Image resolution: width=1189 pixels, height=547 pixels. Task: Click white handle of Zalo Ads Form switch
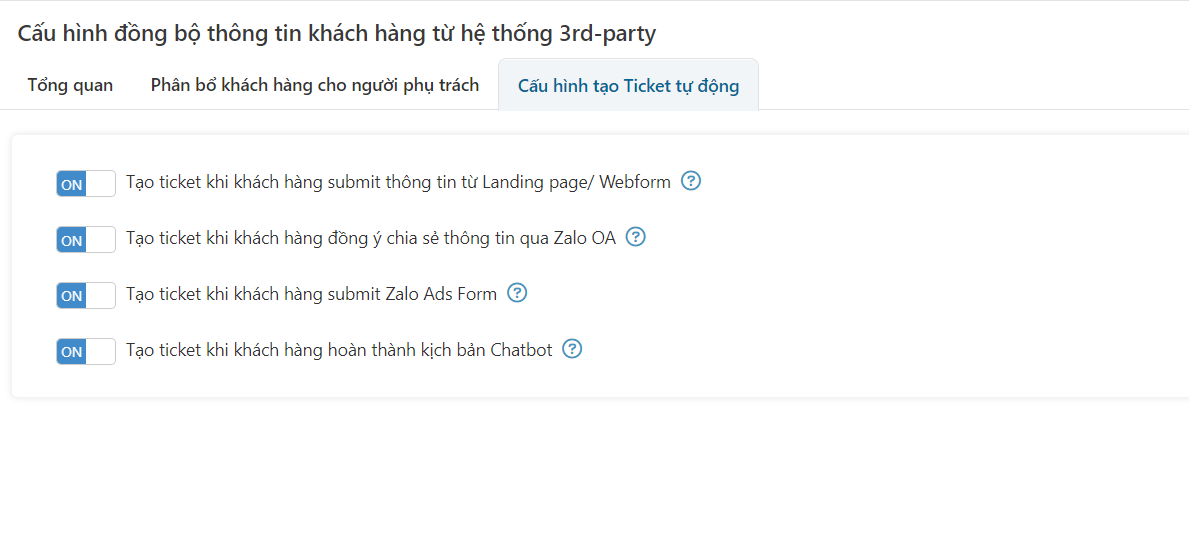[x=101, y=295]
